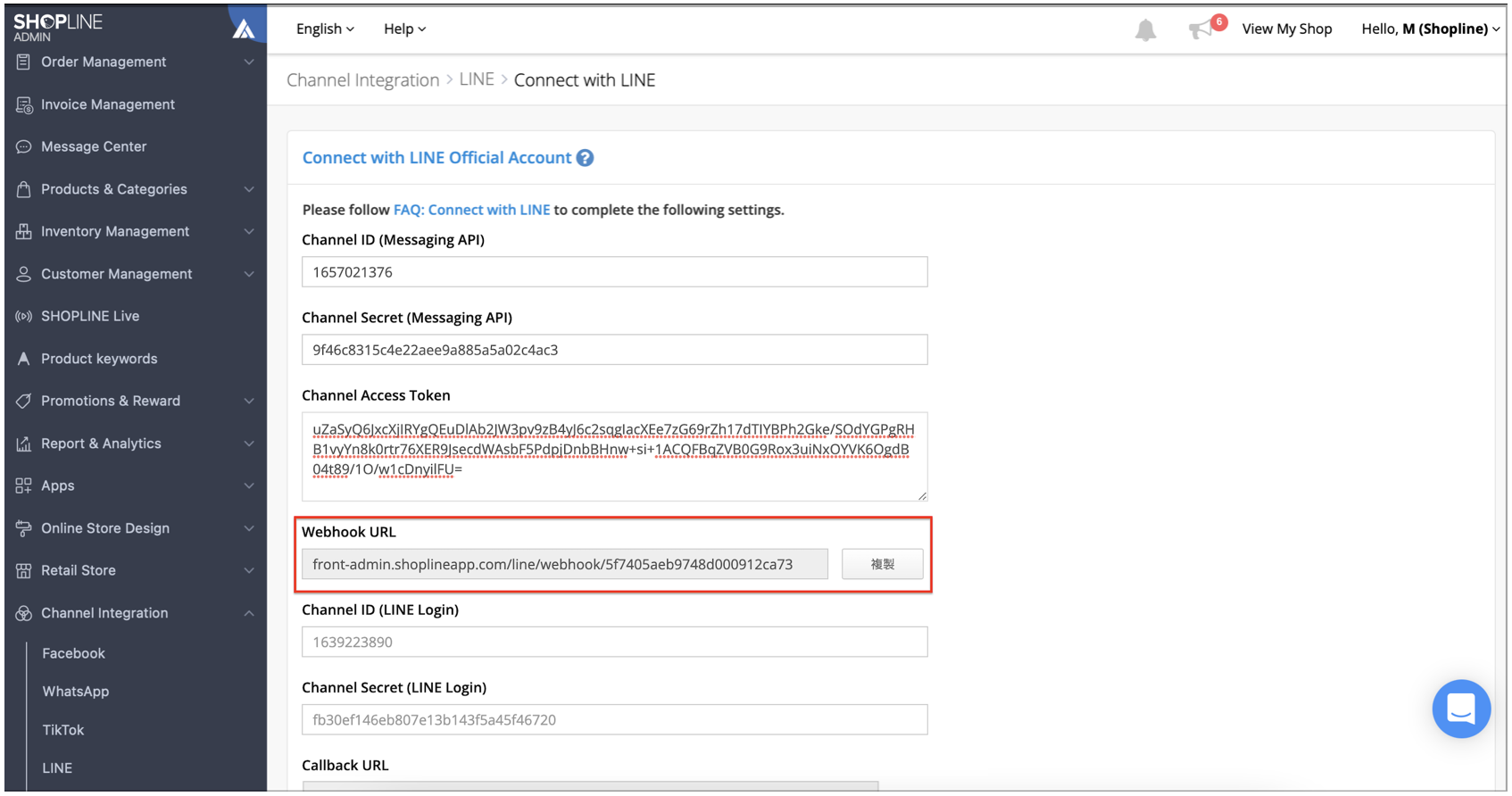Select Facebook under Channel Integration
Image resolution: width=1512 pixels, height=796 pixels.
click(x=73, y=653)
